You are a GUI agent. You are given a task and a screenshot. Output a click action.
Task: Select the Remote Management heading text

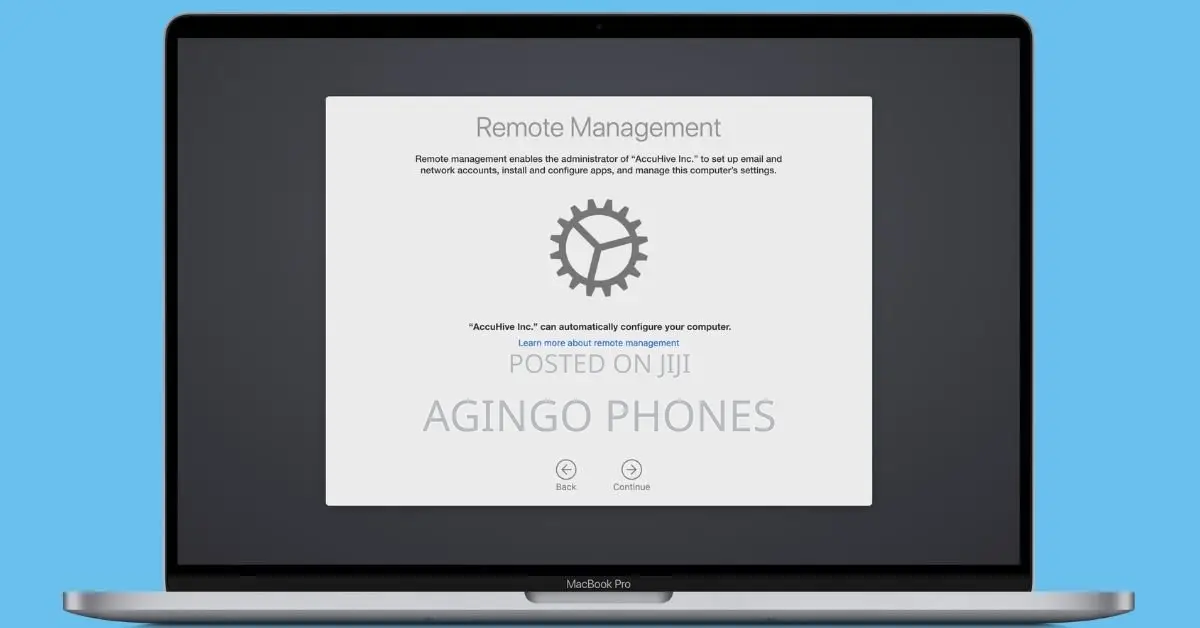click(598, 128)
